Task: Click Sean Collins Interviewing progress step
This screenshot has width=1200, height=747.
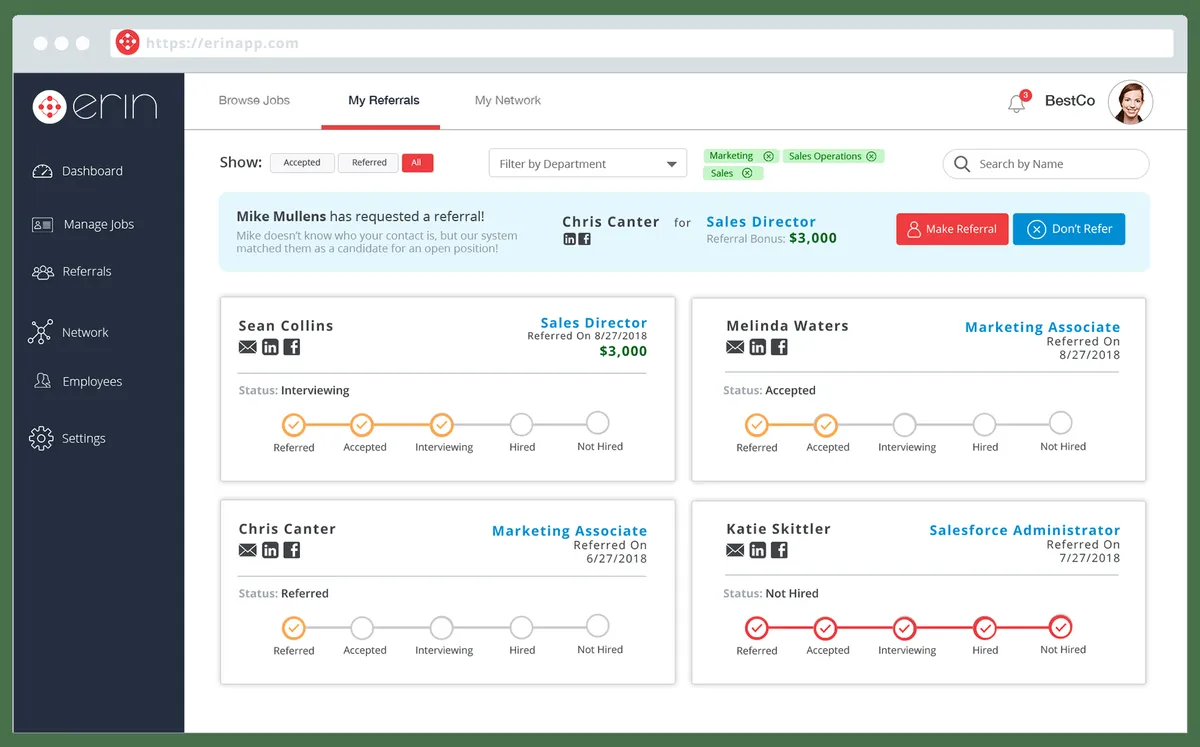Action: 442,425
